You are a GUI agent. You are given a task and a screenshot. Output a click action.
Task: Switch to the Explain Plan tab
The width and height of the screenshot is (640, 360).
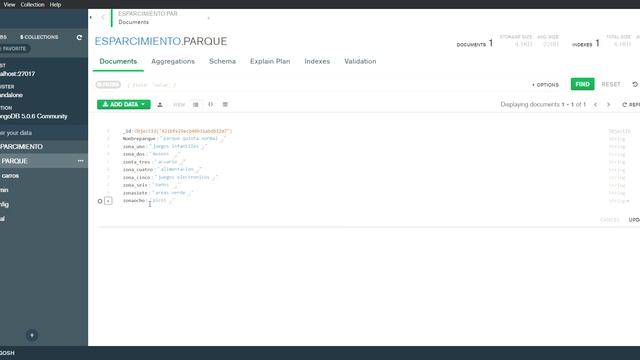(x=270, y=61)
